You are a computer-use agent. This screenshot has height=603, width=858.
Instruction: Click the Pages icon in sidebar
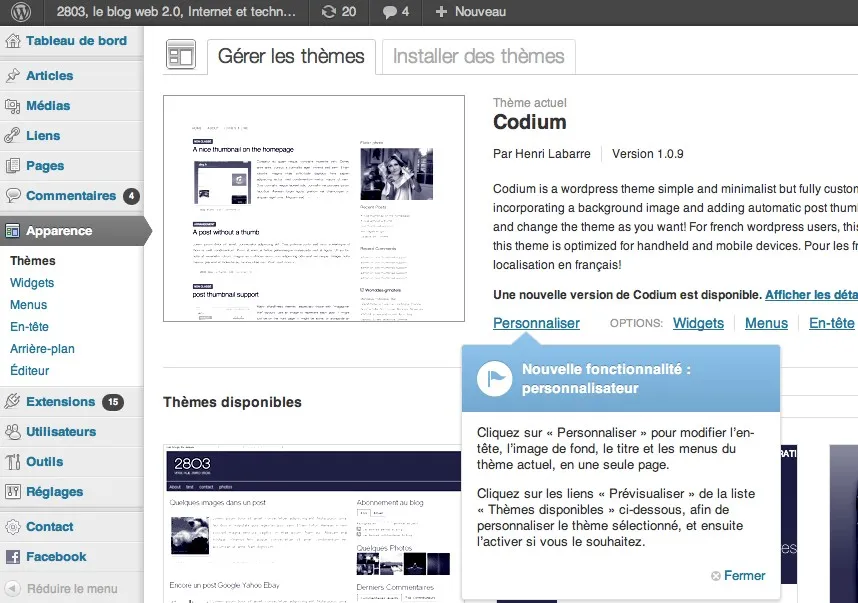click(x=13, y=165)
